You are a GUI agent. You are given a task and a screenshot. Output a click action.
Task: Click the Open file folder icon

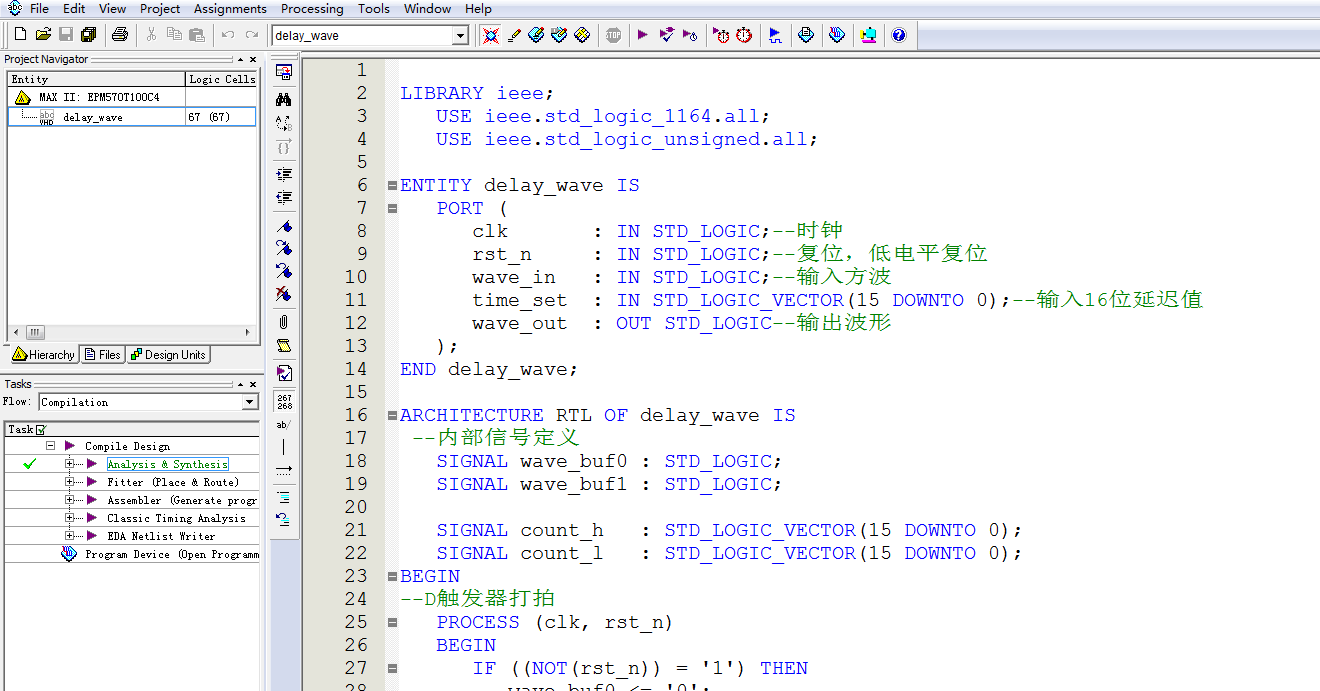(43, 35)
